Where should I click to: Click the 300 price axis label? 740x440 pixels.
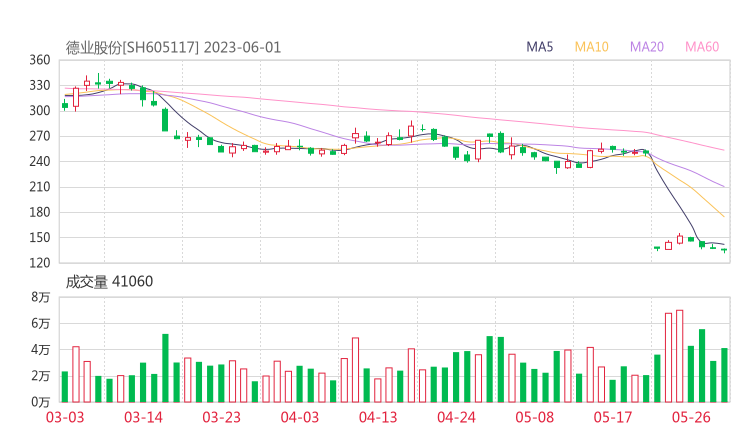pos(40,110)
